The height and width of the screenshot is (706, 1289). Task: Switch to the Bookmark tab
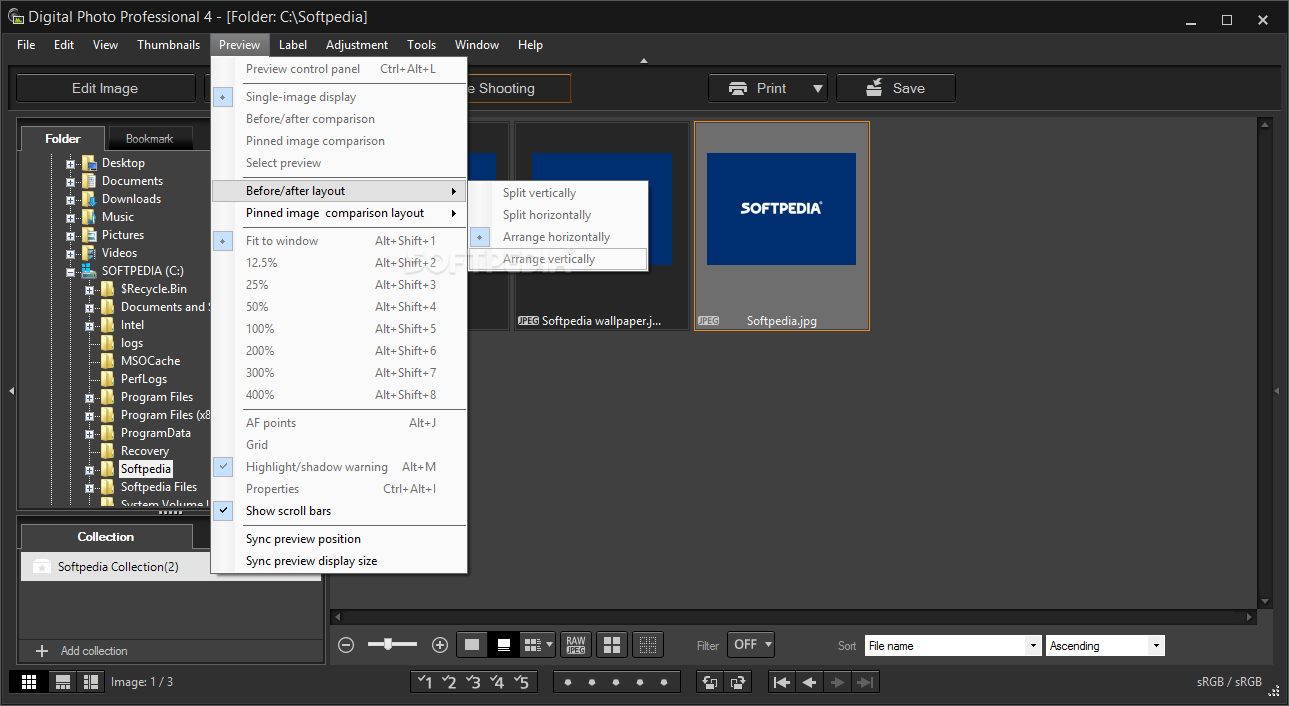click(149, 139)
